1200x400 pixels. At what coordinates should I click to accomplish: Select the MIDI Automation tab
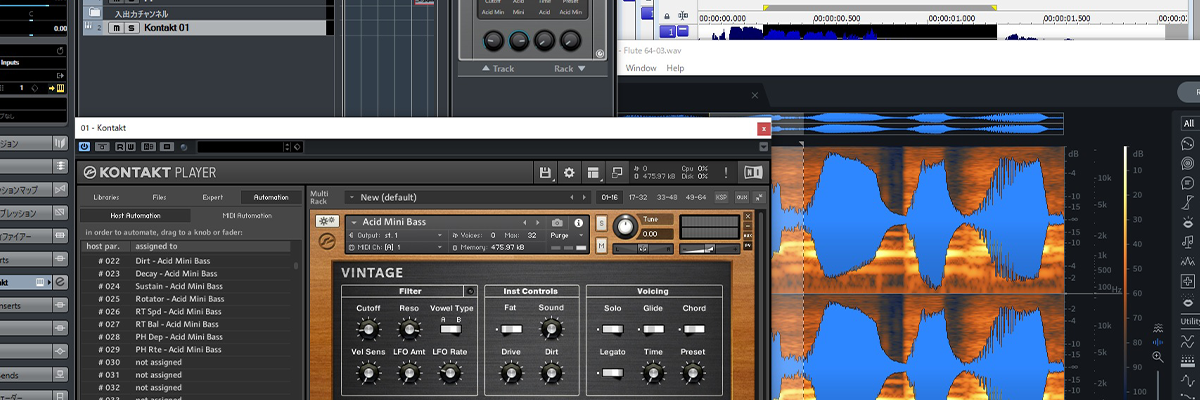pyautogui.click(x=246, y=215)
